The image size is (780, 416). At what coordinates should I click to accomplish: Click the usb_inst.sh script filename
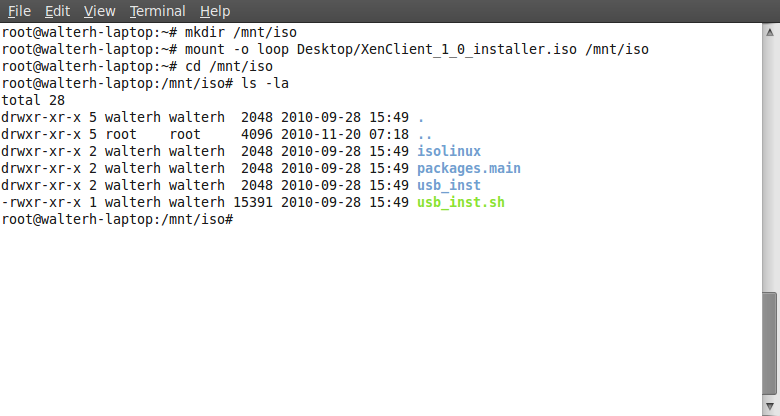(461, 202)
